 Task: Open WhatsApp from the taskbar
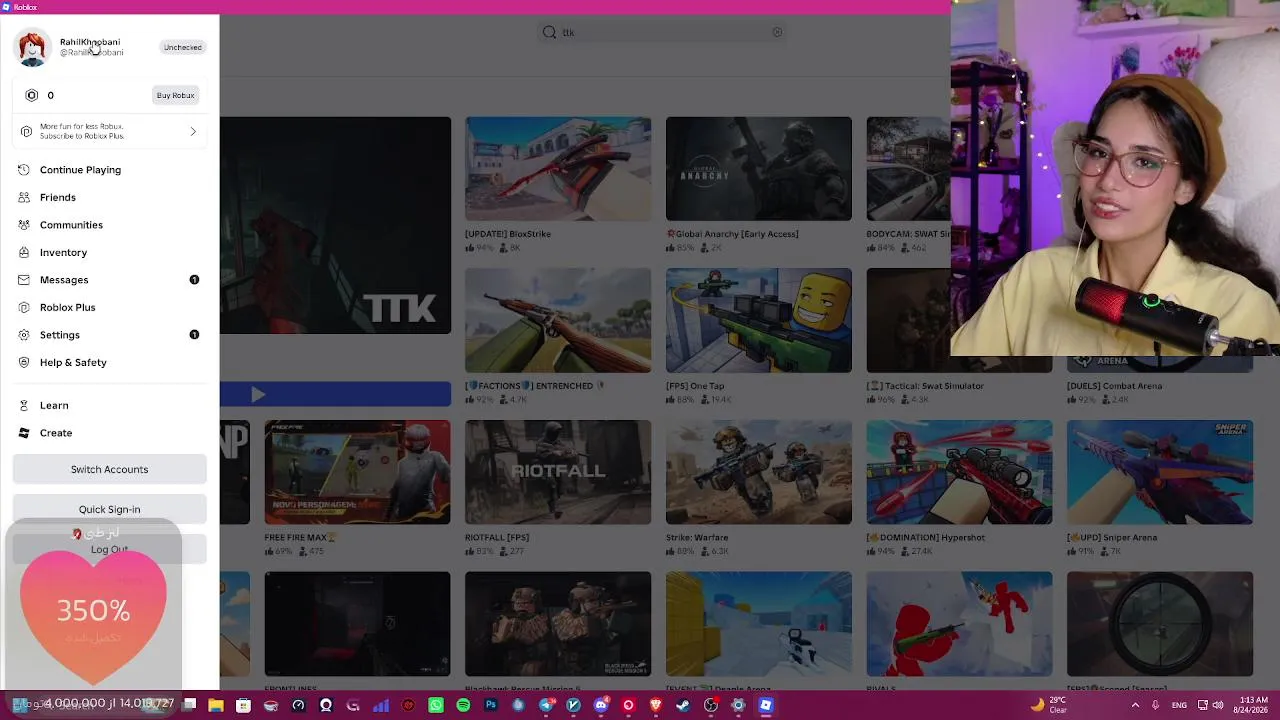click(x=436, y=705)
